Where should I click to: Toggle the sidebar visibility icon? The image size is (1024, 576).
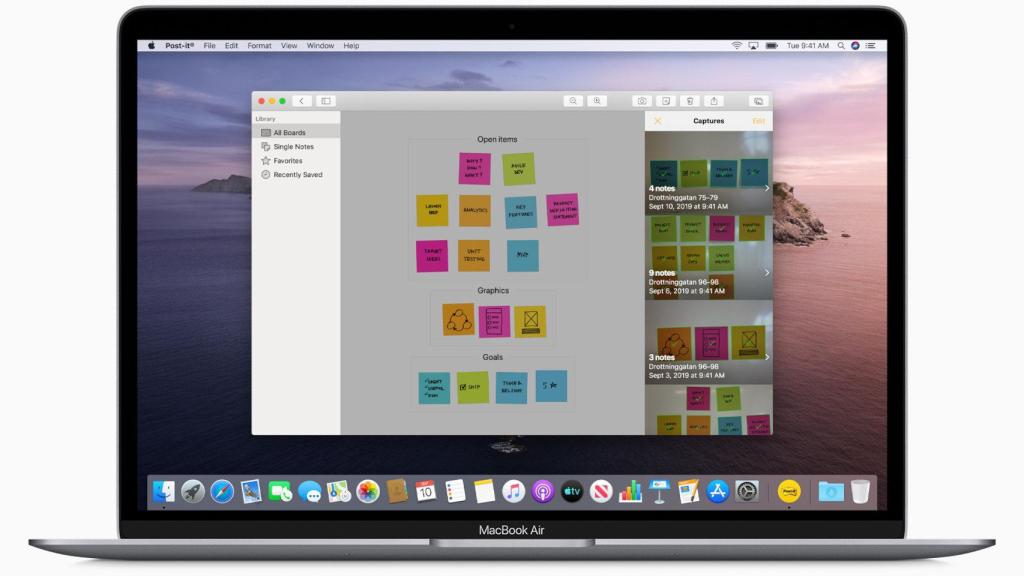tap(323, 100)
